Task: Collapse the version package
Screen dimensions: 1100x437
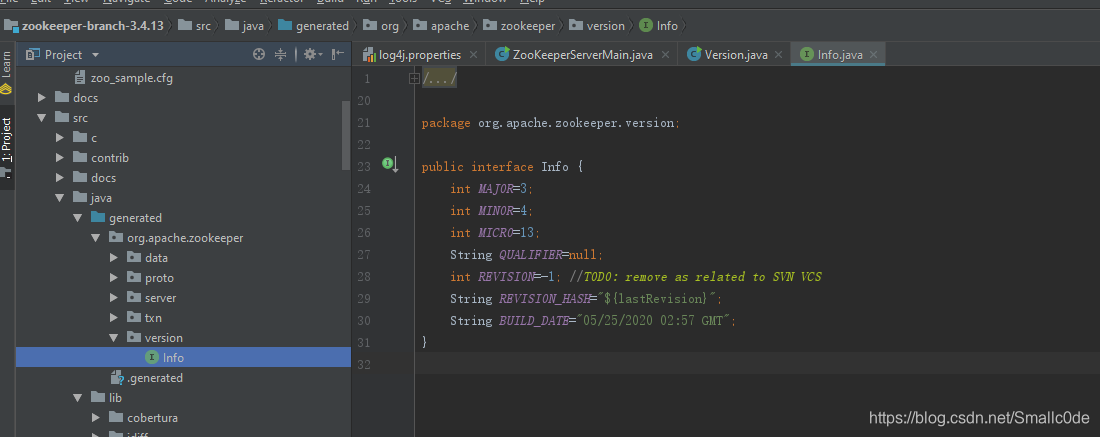Action: click(114, 337)
